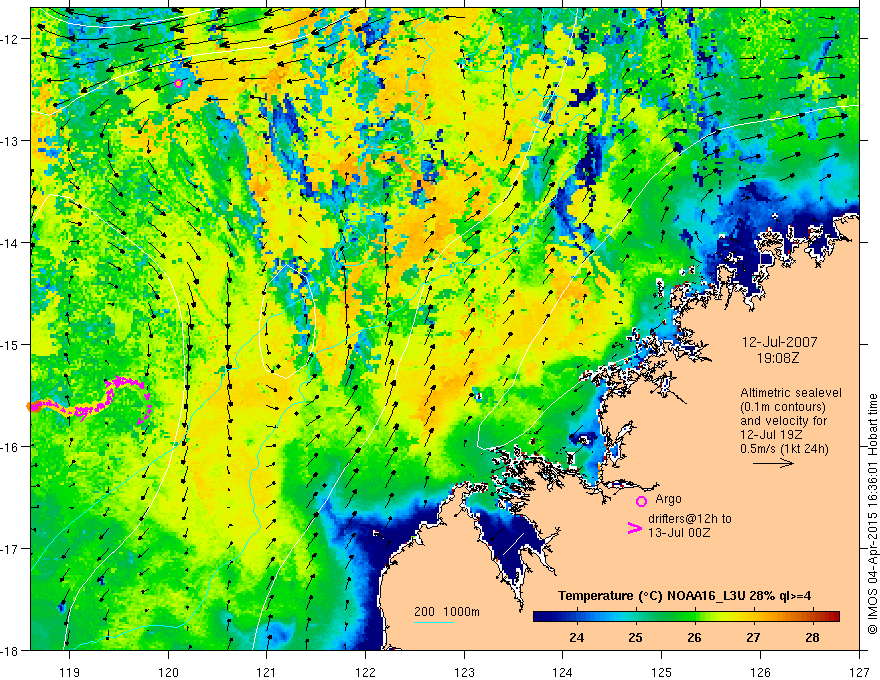This screenshot has width=880, height=680.
Task: Click the latitude axis label '-18'
Action: point(11,650)
